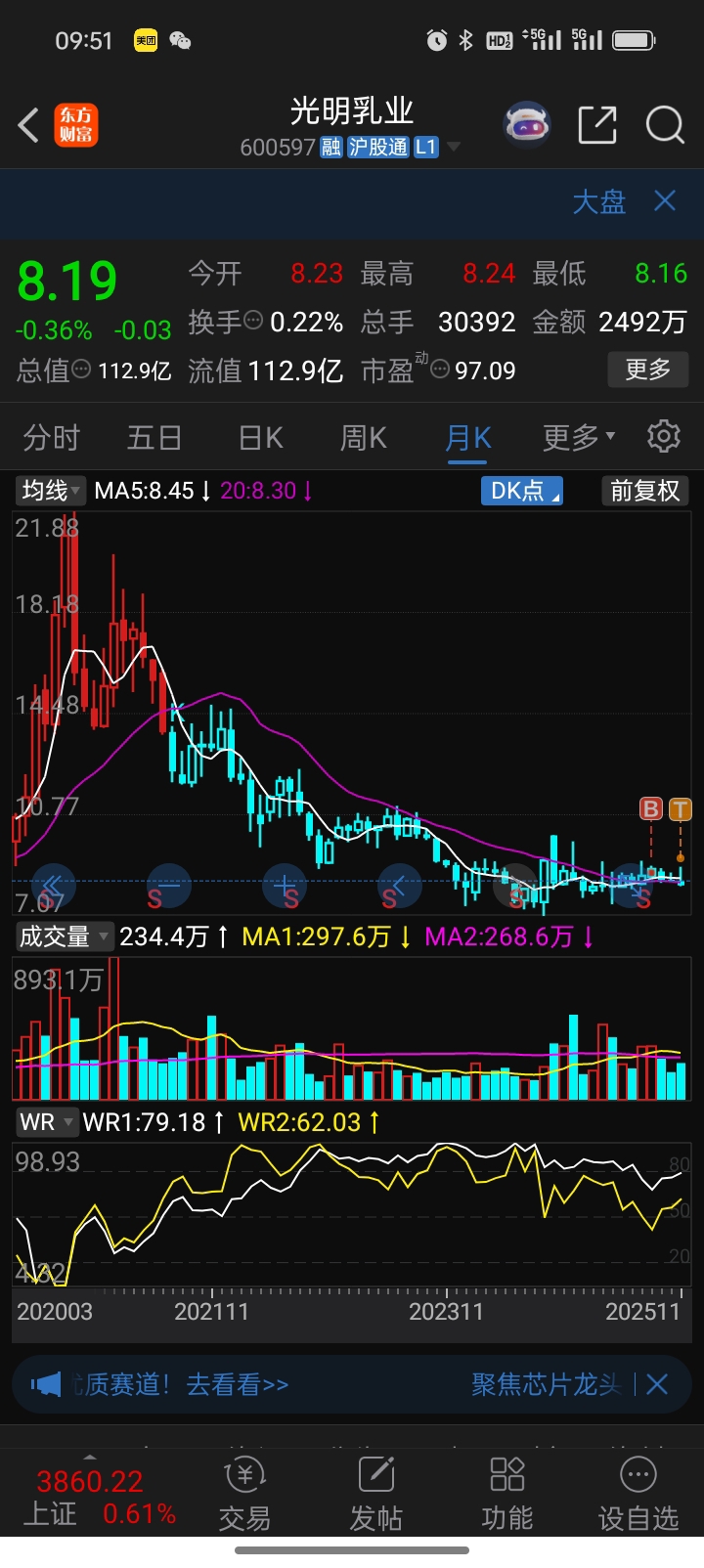
Task: Tap the 202311 date axis label
Action: click(x=446, y=1311)
